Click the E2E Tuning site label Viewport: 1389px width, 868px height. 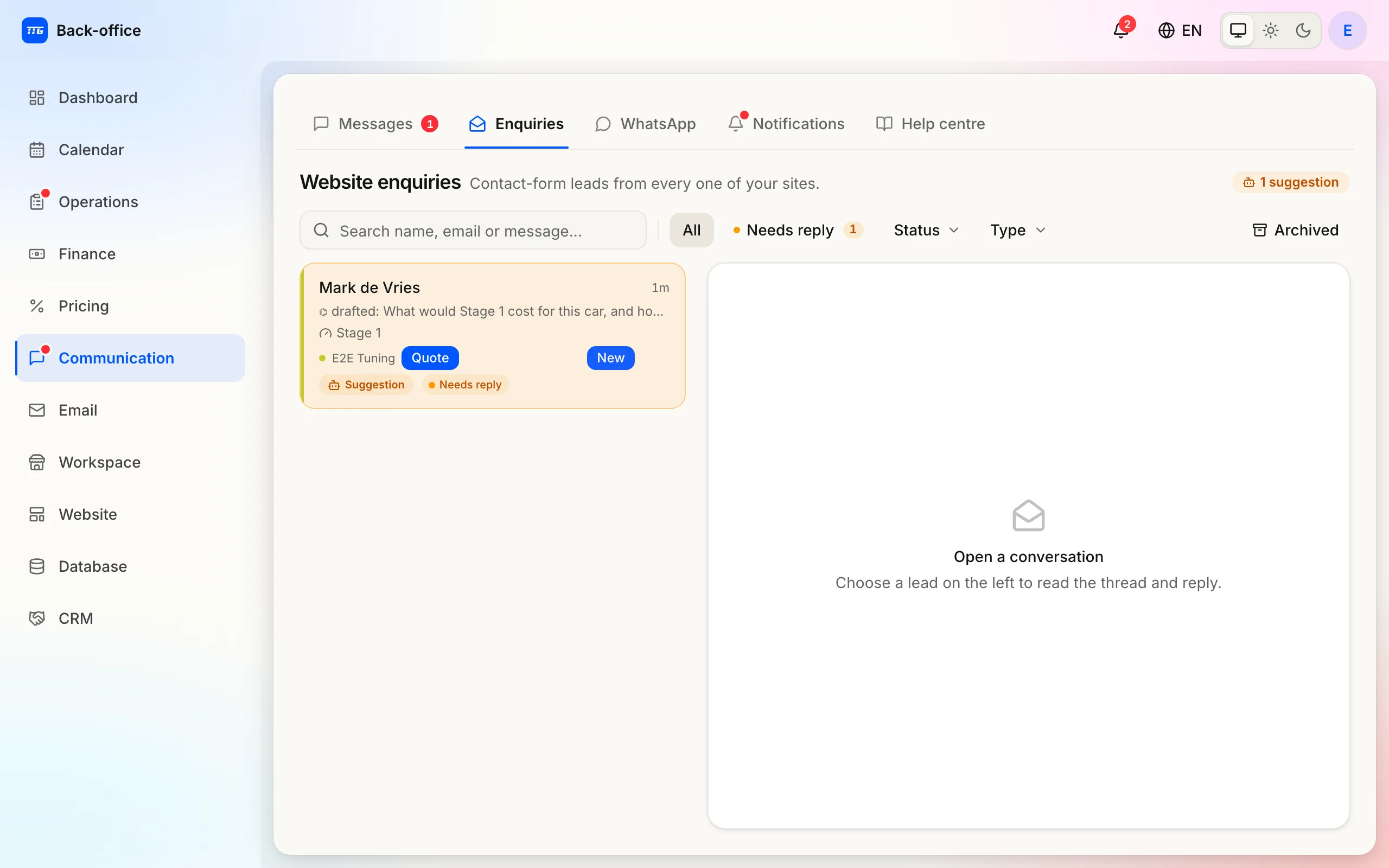click(364, 358)
